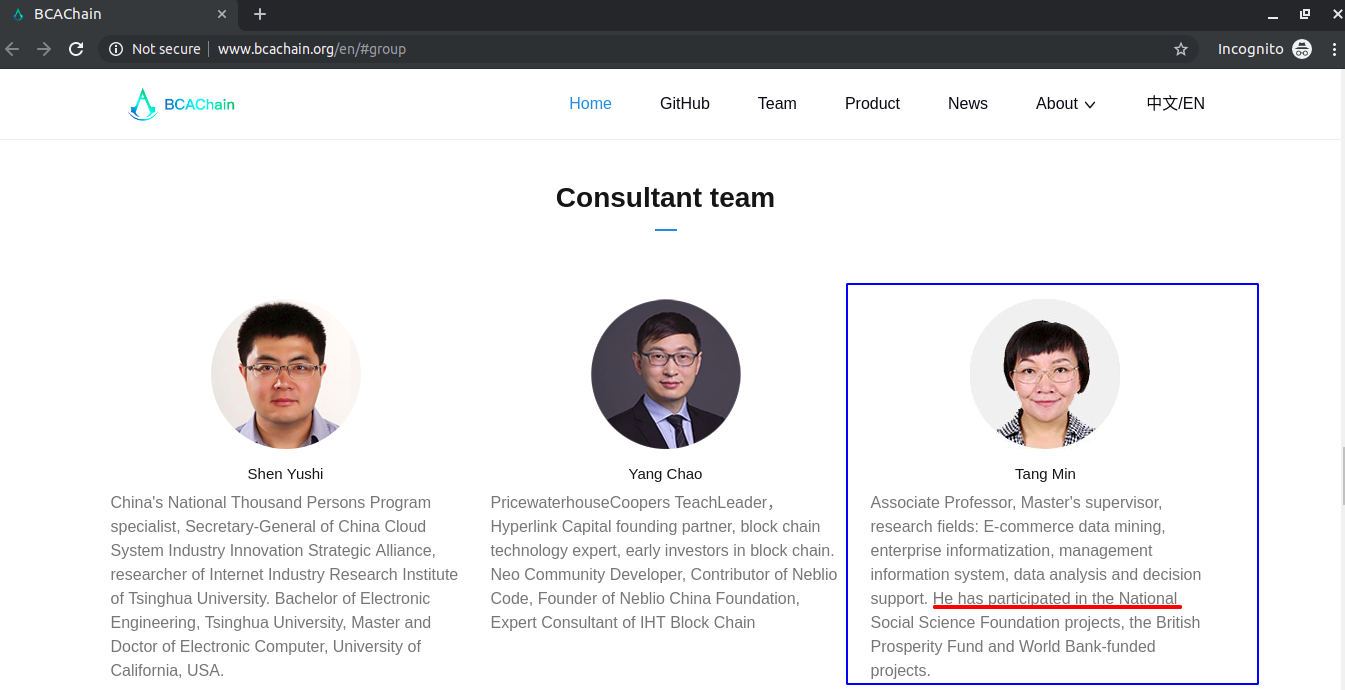Switch language via 中文/EN link
1345x690 pixels.
pyautogui.click(x=1175, y=104)
